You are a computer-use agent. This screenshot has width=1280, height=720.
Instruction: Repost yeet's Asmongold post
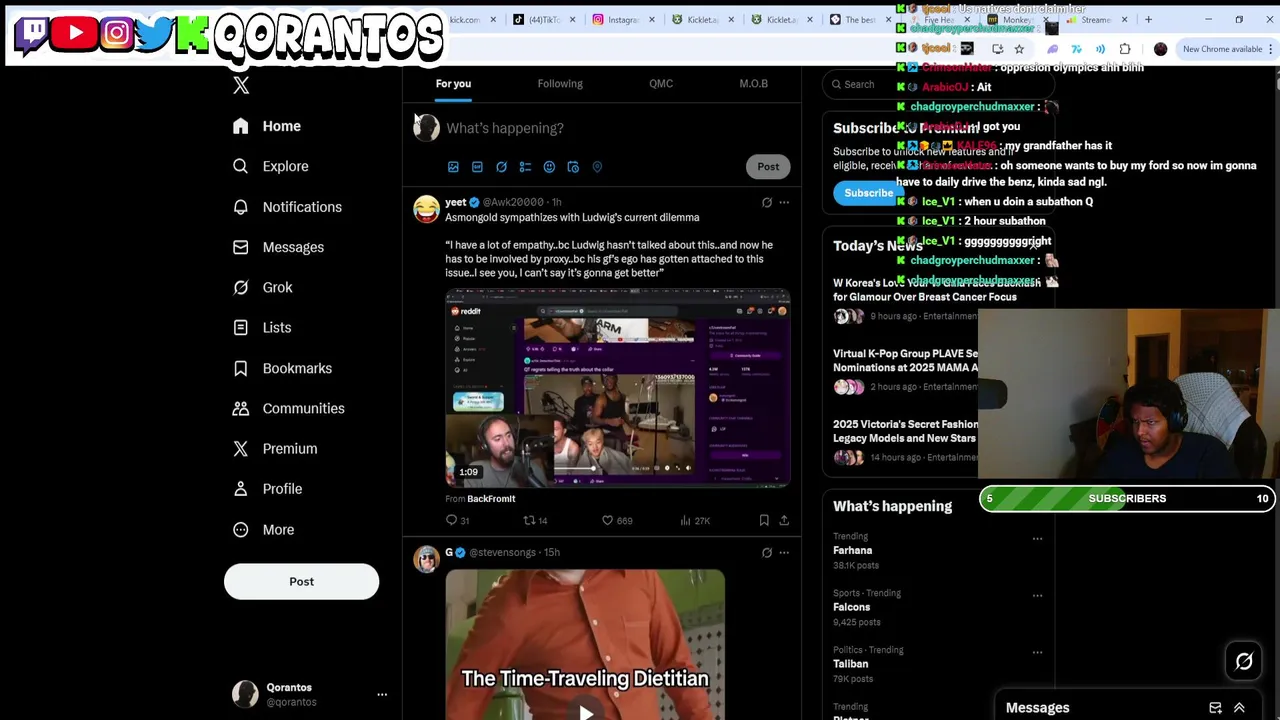click(x=536, y=520)
